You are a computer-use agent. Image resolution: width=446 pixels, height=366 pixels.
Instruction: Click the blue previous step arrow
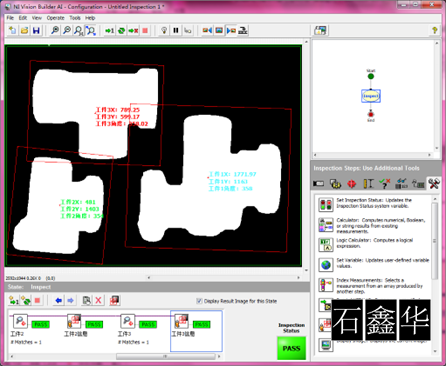tap(59, 300)
